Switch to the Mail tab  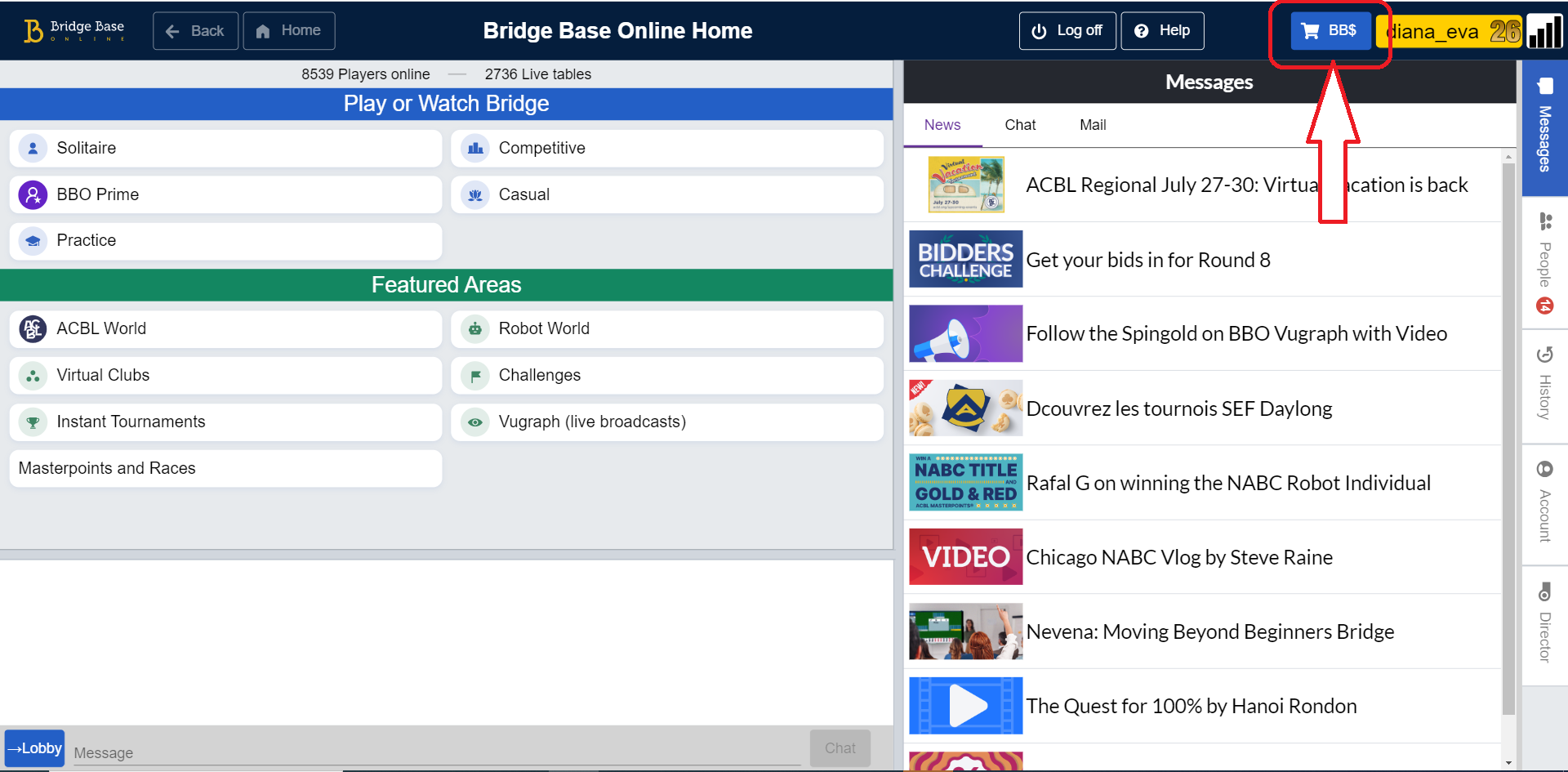(x=1092, y=124)
